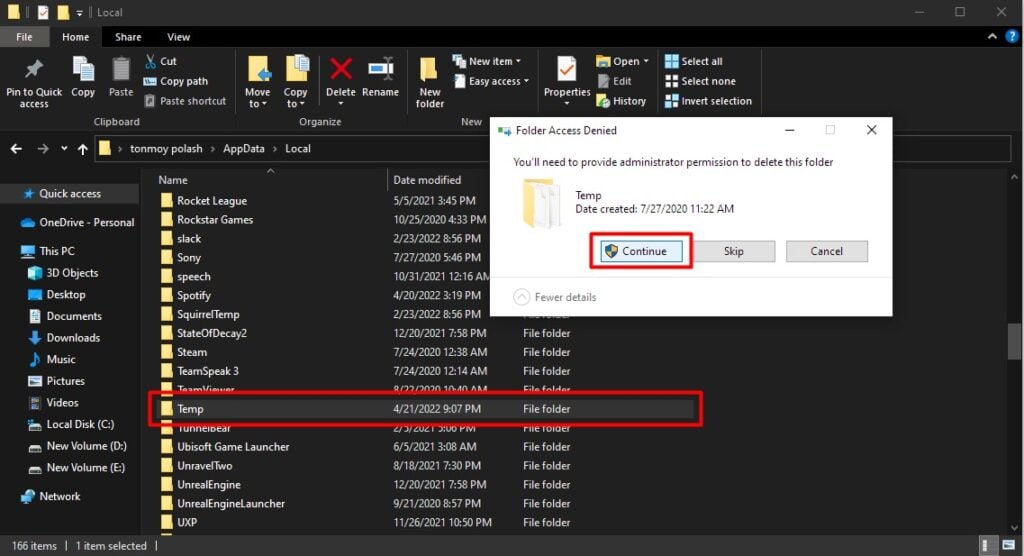Click Invert selection in ribbon
Viewport: 1024px width, 556px height.
tap(709, 101)
